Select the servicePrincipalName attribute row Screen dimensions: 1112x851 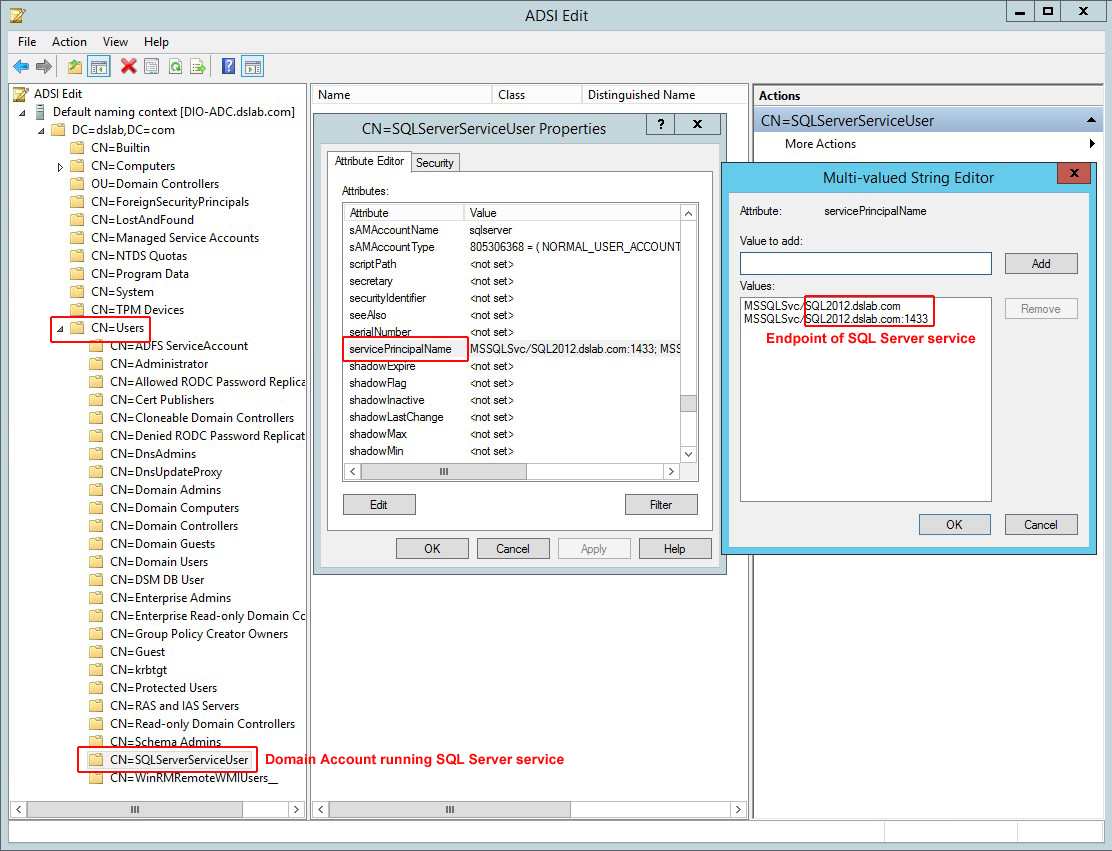click(x=400, y=349)
